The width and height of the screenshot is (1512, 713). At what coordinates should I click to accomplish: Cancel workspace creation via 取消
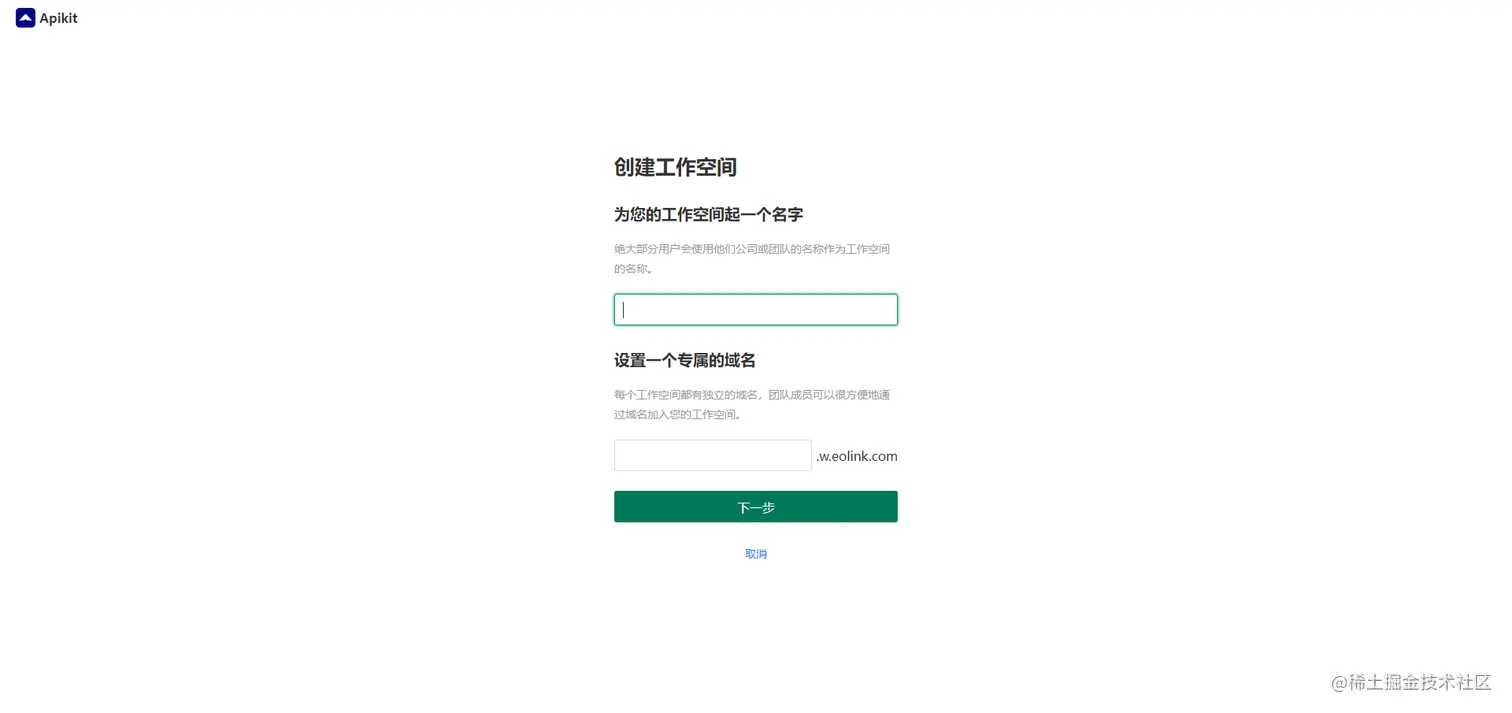point(756,554)
